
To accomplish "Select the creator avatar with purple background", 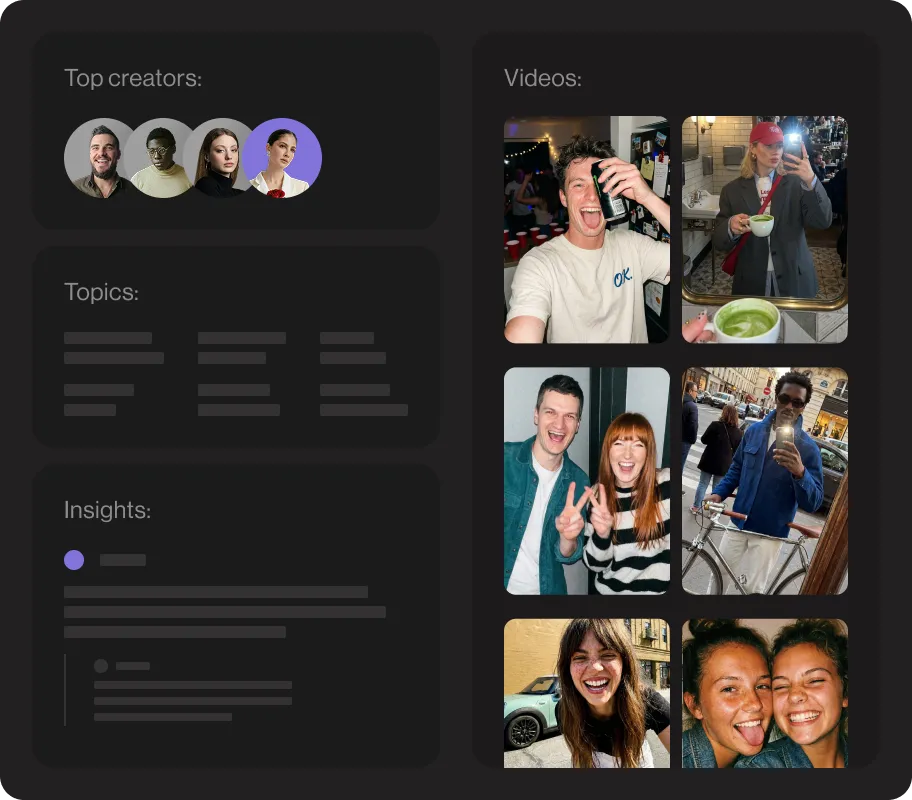I will click(x=282, y=158).
